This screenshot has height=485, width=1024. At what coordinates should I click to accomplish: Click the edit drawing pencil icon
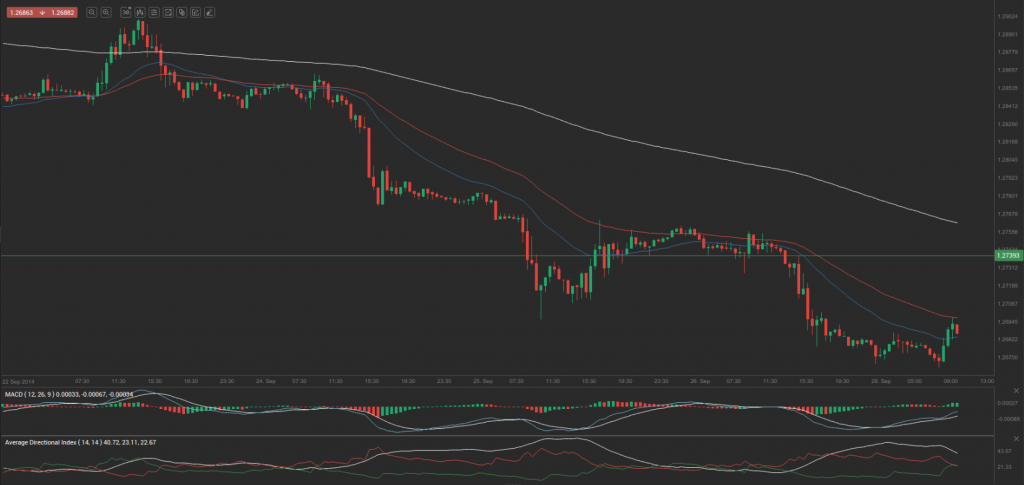(195, 13)
